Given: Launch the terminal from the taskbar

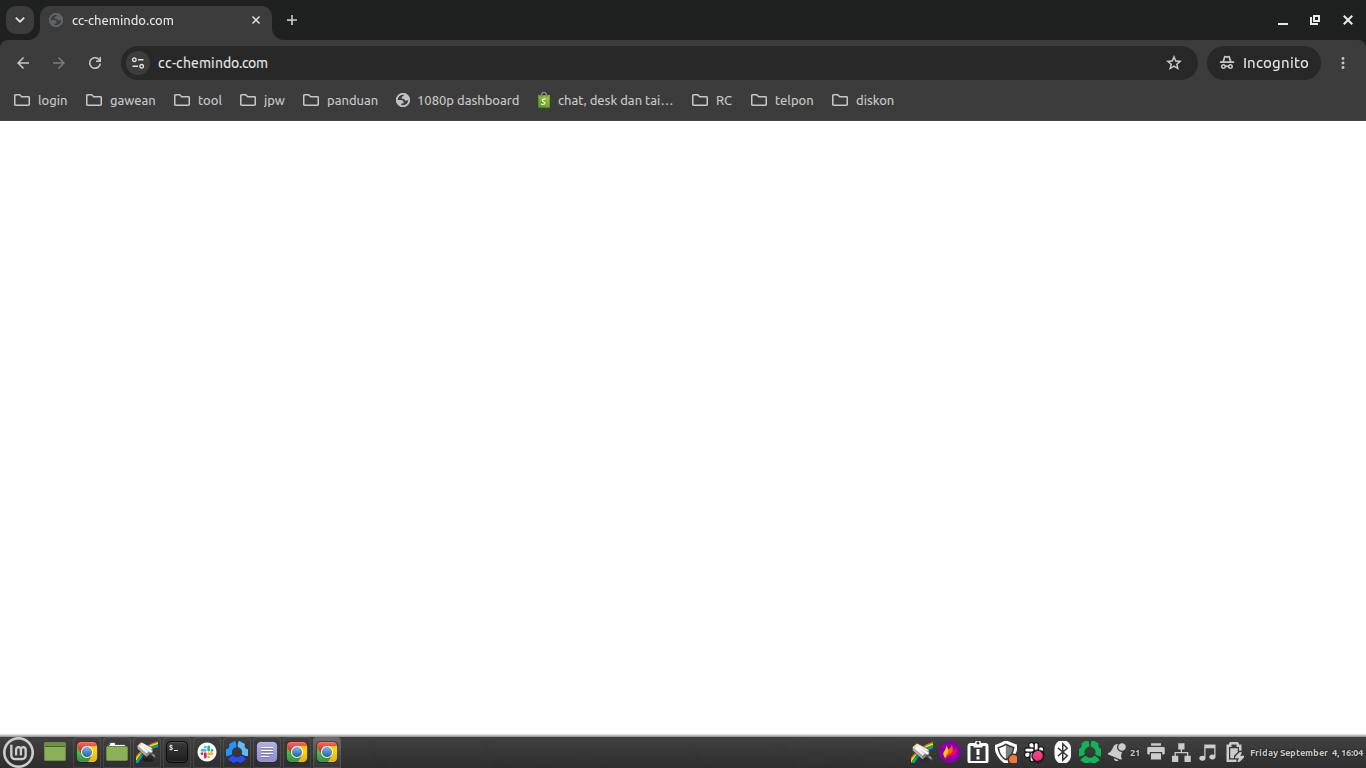Looking at the screenshot, I should [x=177, y=752].
